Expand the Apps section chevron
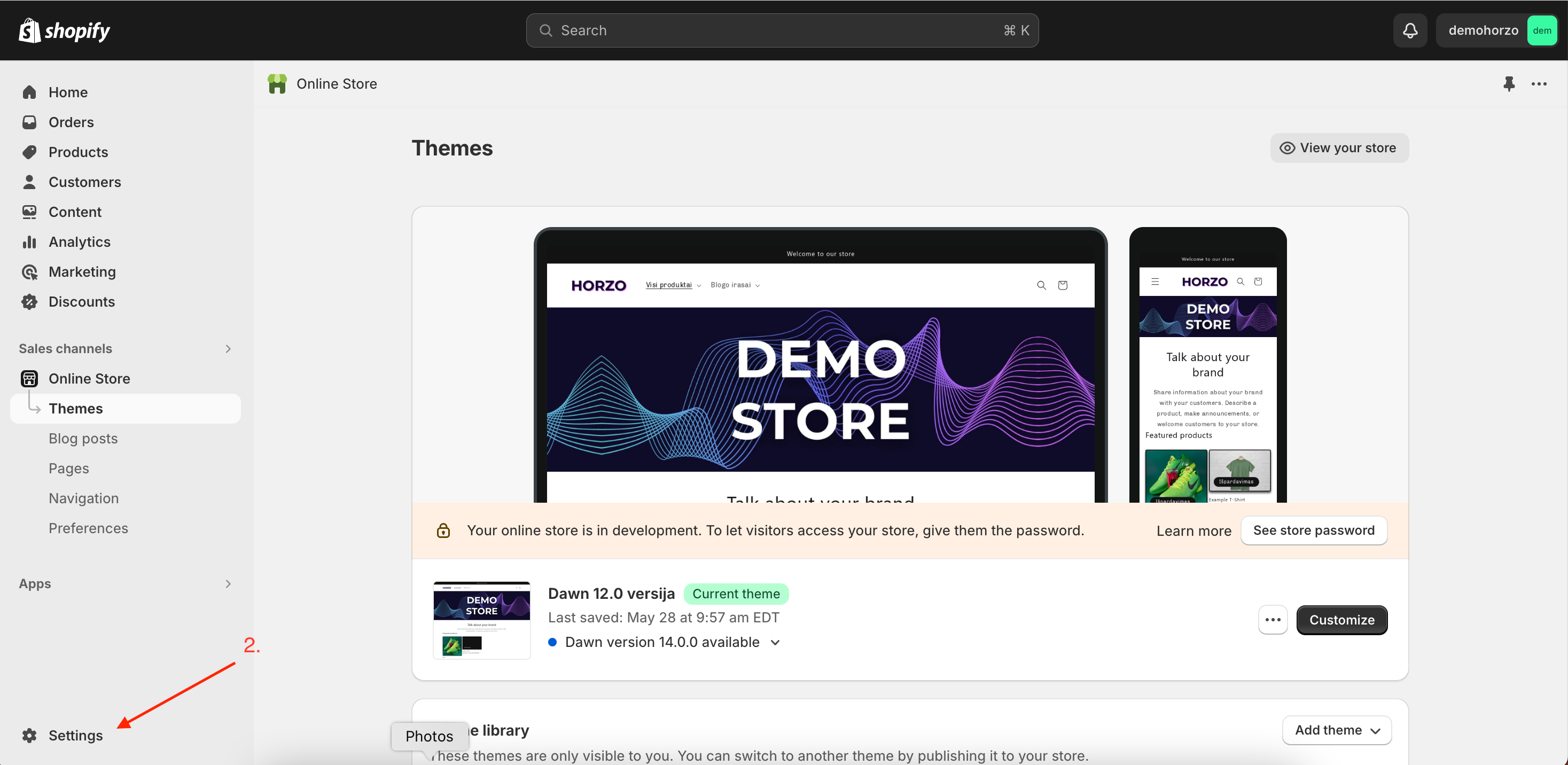This screenshot has width=1568, height=765. (228, 584)
